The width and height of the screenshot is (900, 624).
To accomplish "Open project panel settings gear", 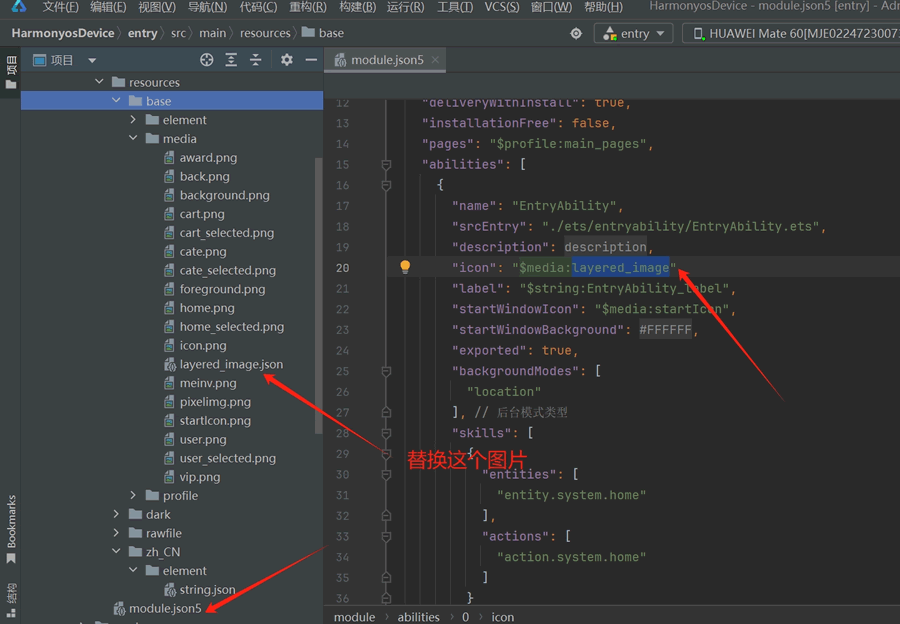I will click(x=286, y=60).
